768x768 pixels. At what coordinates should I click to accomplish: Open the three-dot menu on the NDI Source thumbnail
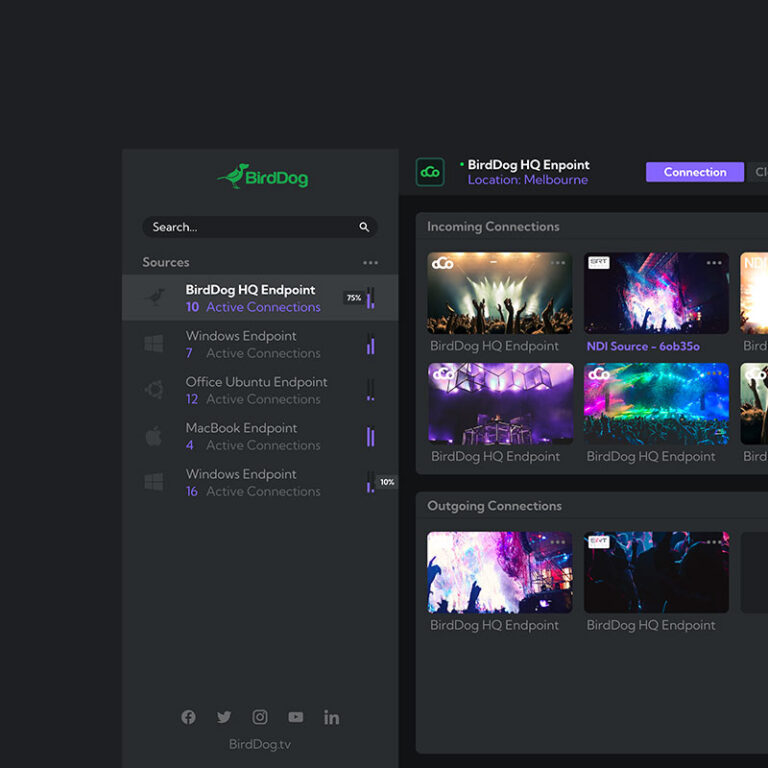tap(714, 263)
